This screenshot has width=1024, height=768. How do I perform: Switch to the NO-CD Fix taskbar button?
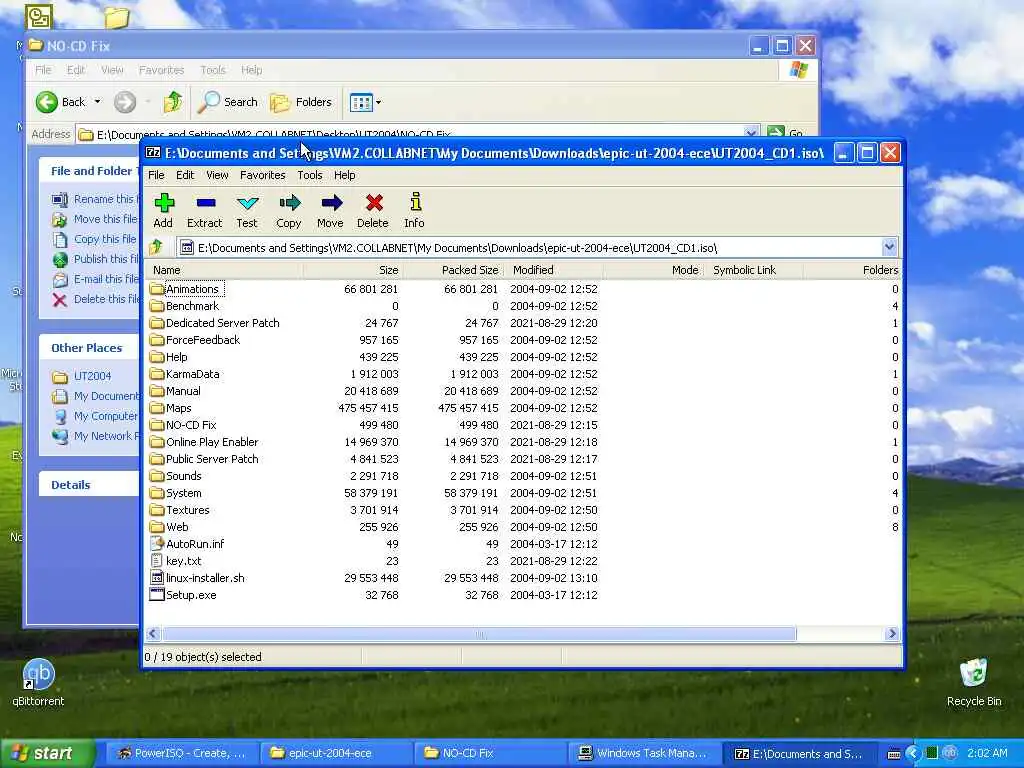coord(489,754)
